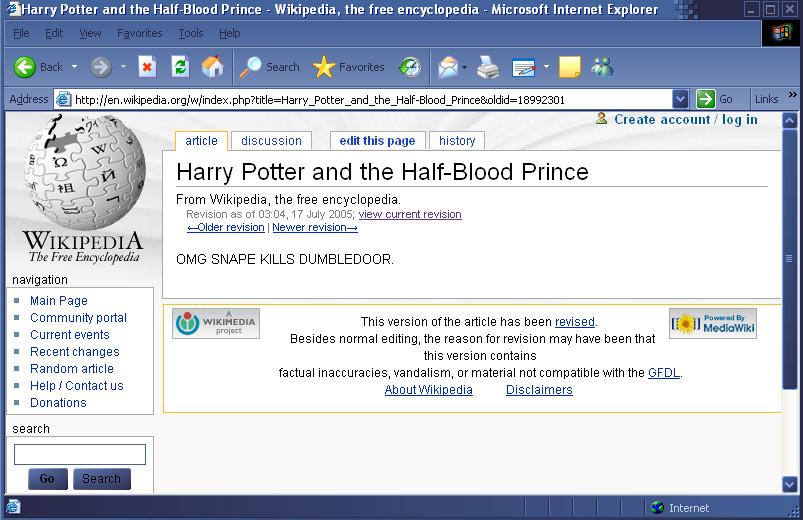
Task: Click the green Back arrow icon
Action: tap(24, 67)
